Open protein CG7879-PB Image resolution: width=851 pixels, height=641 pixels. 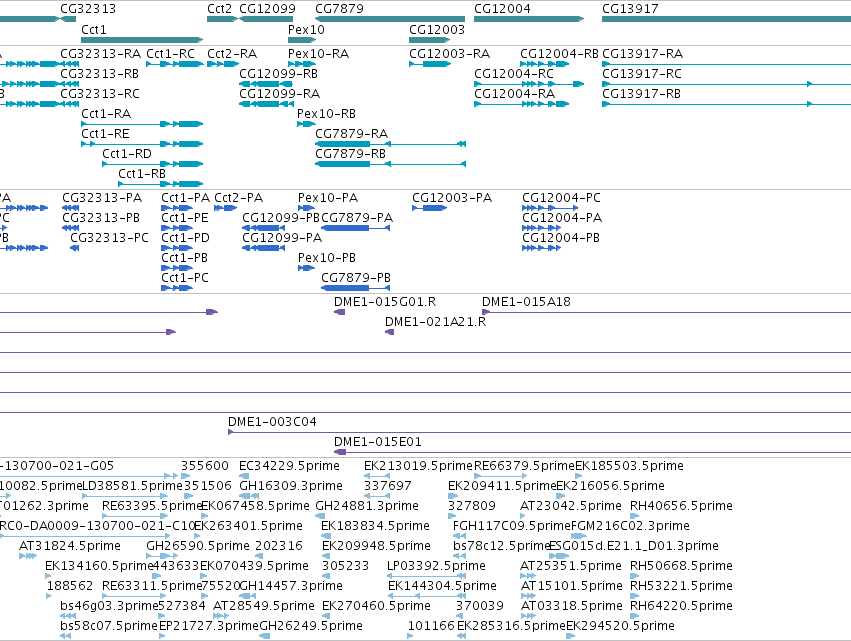coord(355,278)
